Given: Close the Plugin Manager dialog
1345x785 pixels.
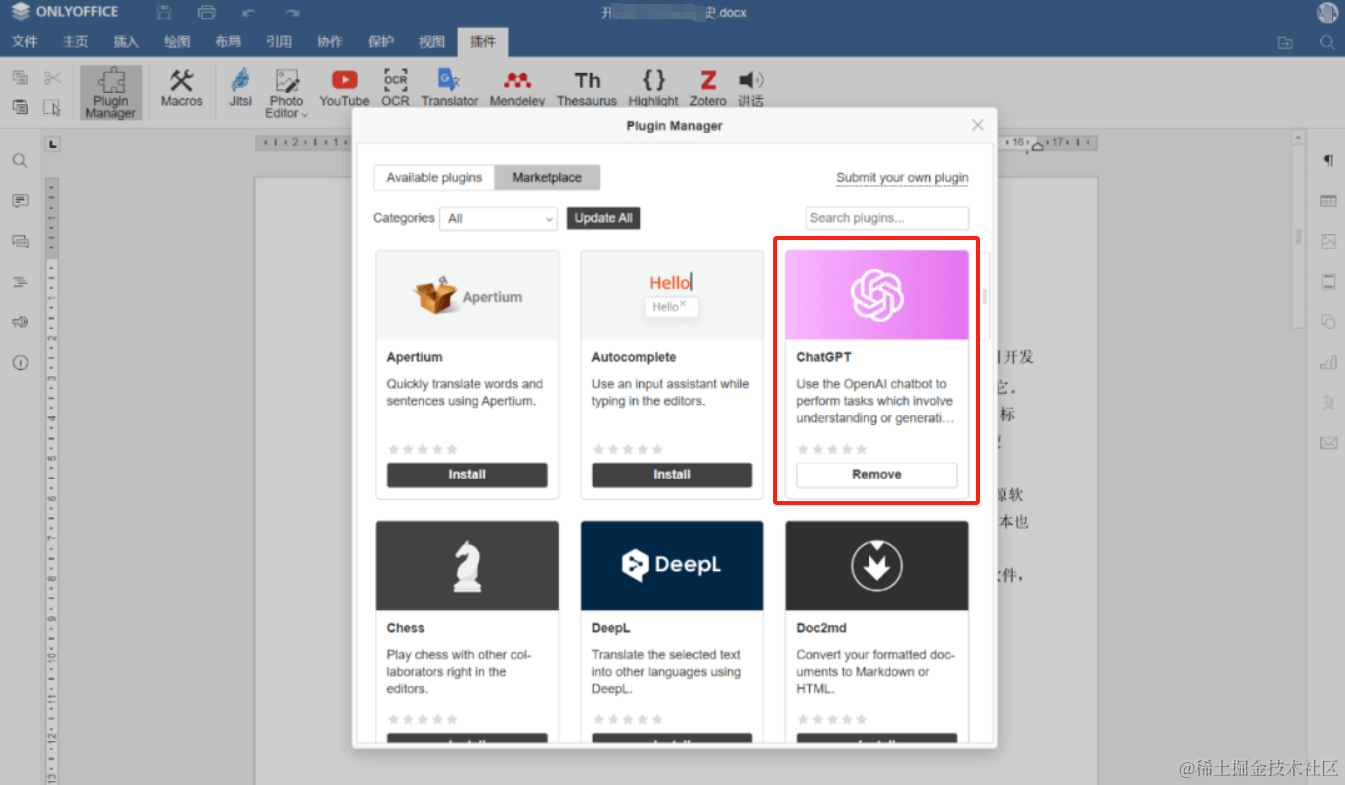Looking at the screenshot, I should click(978, 125).
